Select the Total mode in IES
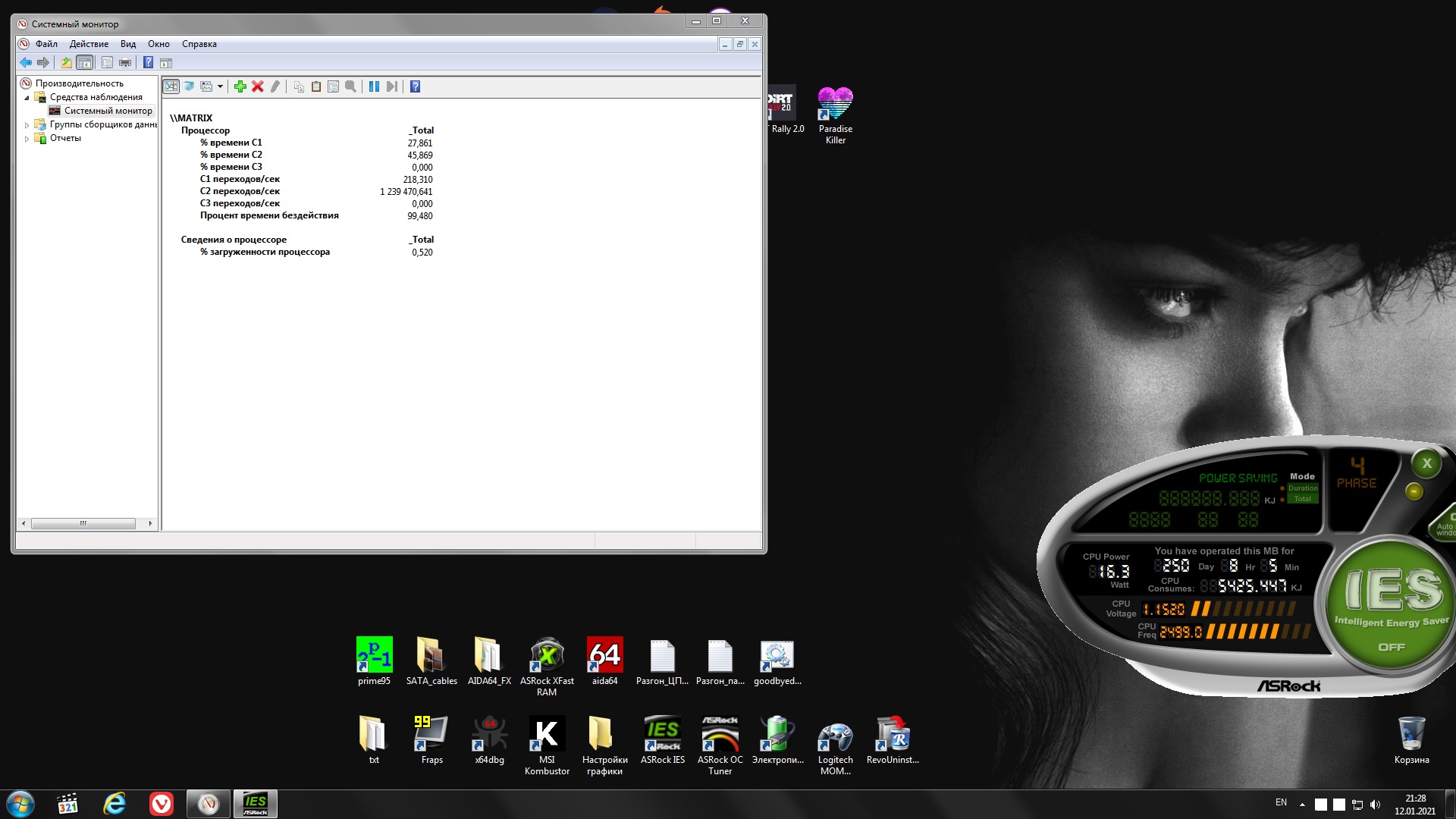1456x819 pixels. click(x=1303, y=499)
